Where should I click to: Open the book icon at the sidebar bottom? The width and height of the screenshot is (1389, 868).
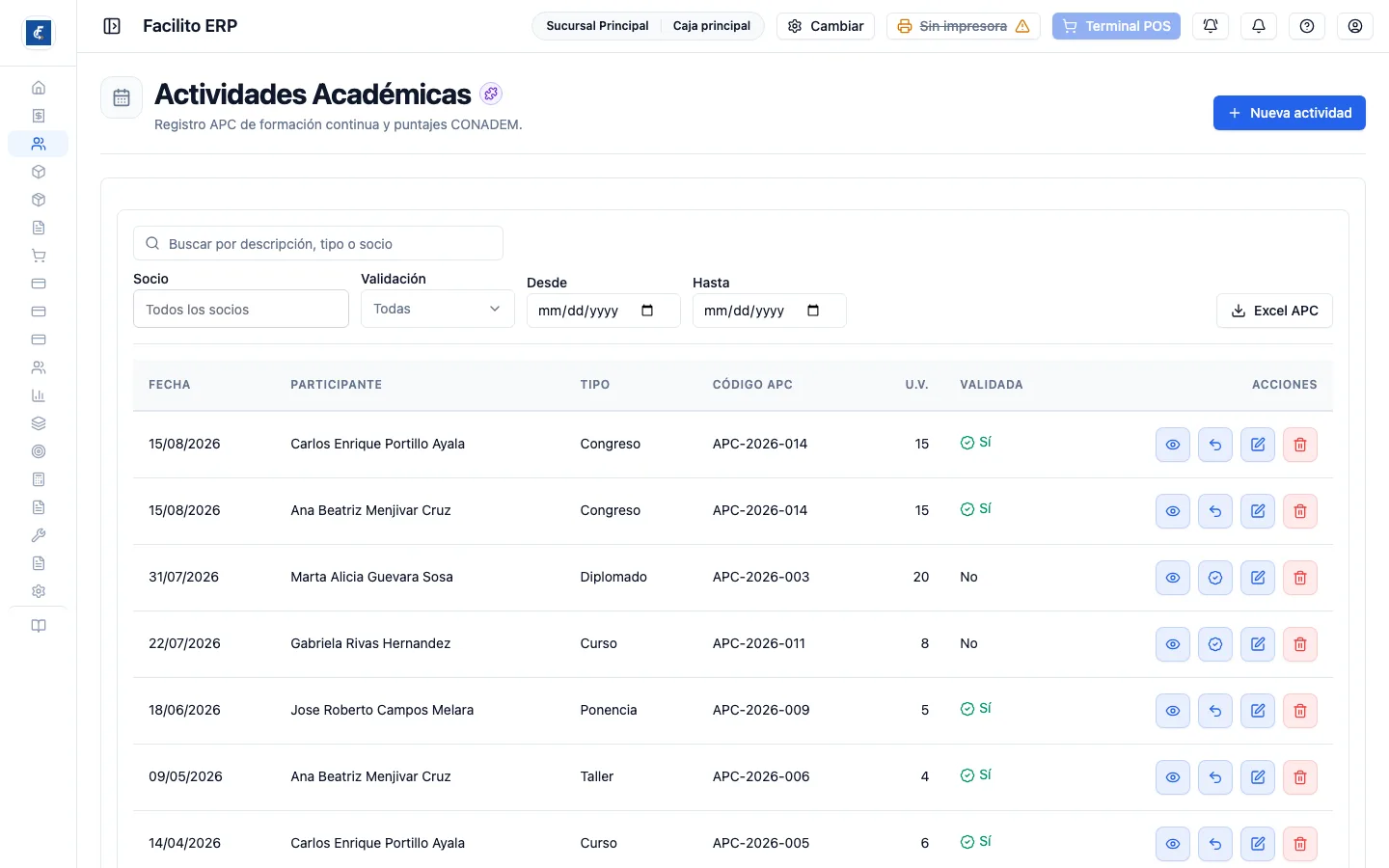[x=39, y=626]
